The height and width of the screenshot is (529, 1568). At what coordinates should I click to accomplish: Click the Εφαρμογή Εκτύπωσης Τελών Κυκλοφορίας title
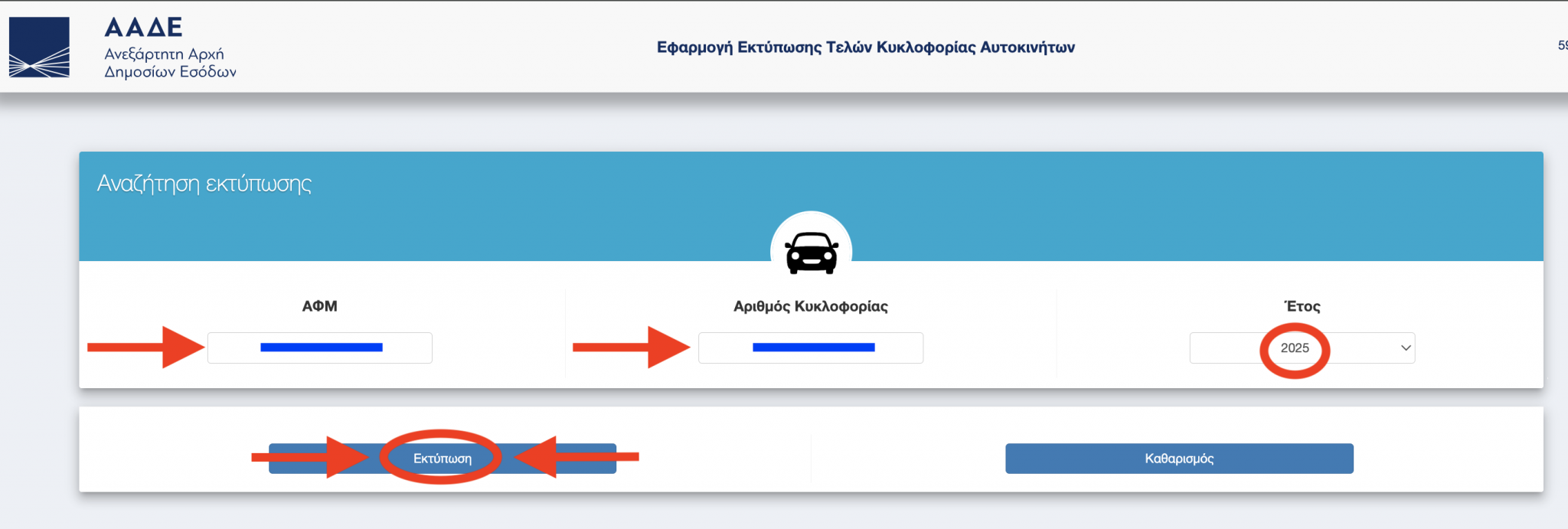[x=866, y=47]
